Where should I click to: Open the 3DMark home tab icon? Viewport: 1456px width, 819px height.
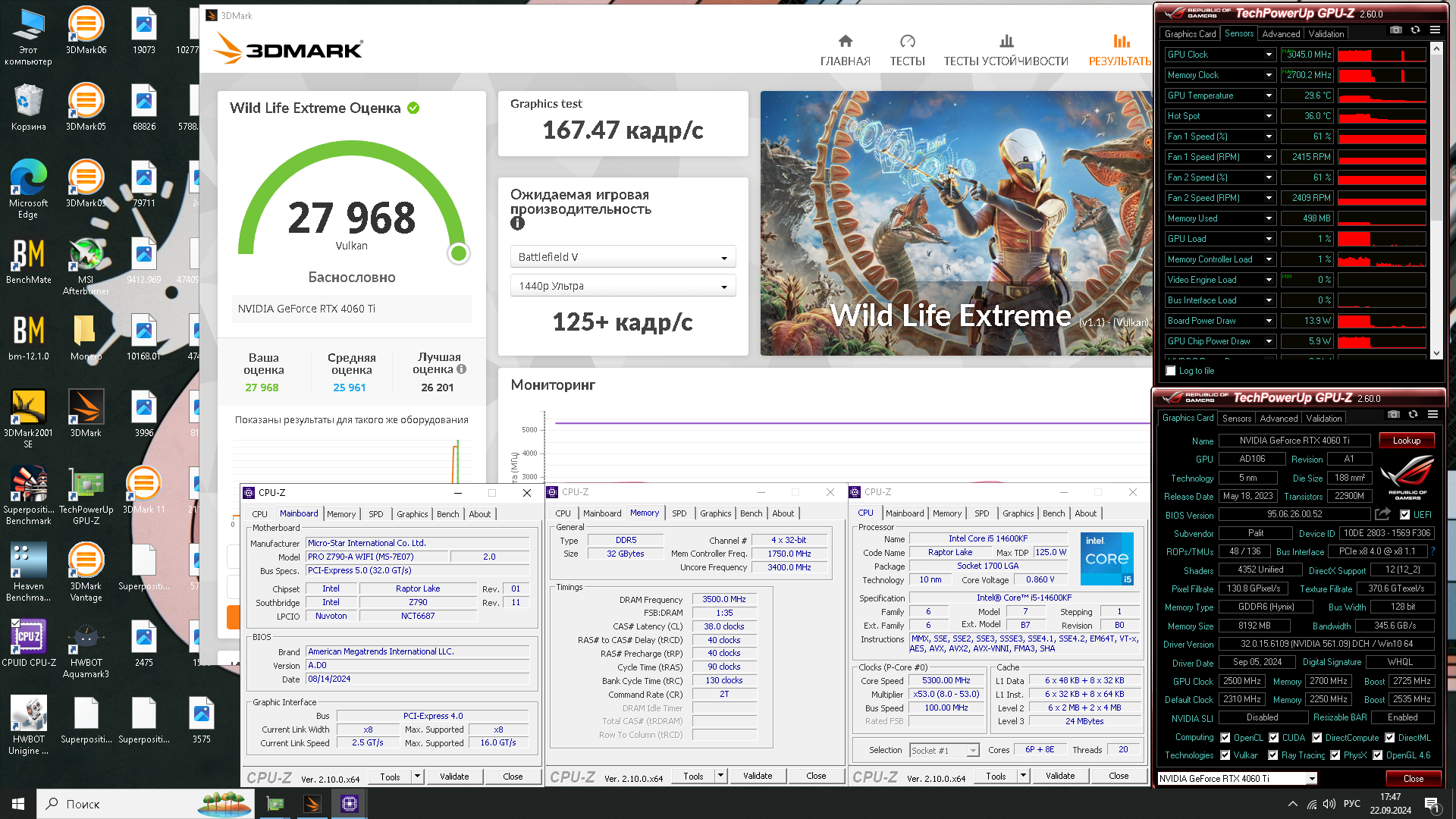(x=846, y=41)
